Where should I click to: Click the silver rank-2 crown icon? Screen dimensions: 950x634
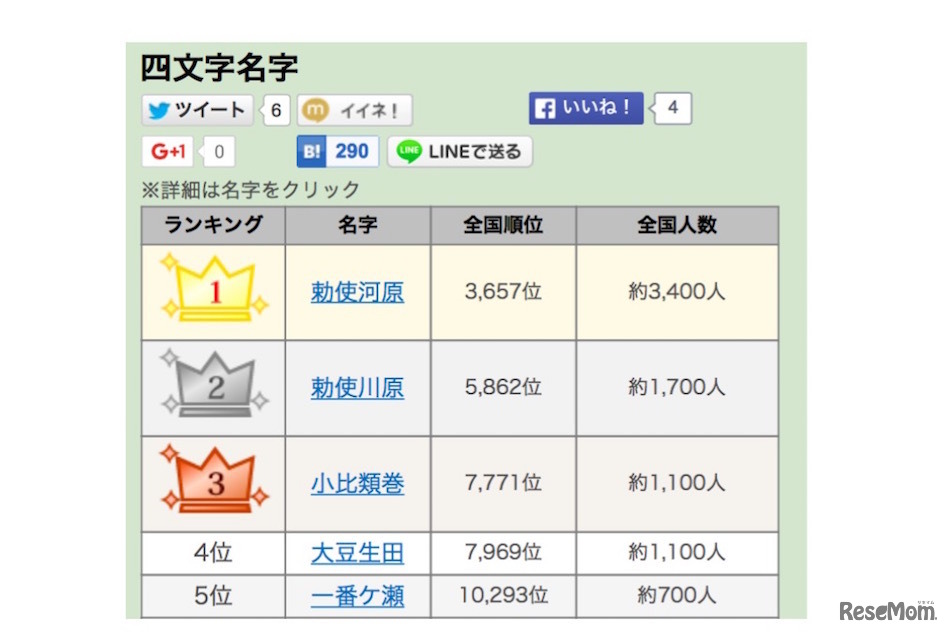(212, 387)
